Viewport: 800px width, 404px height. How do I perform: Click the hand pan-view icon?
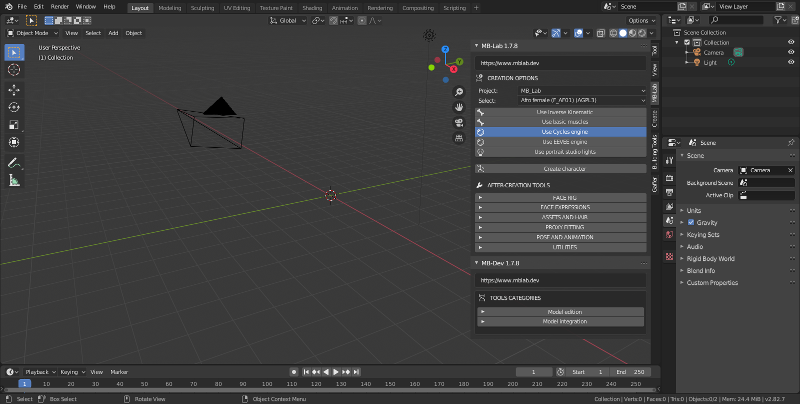pos(458,107)
